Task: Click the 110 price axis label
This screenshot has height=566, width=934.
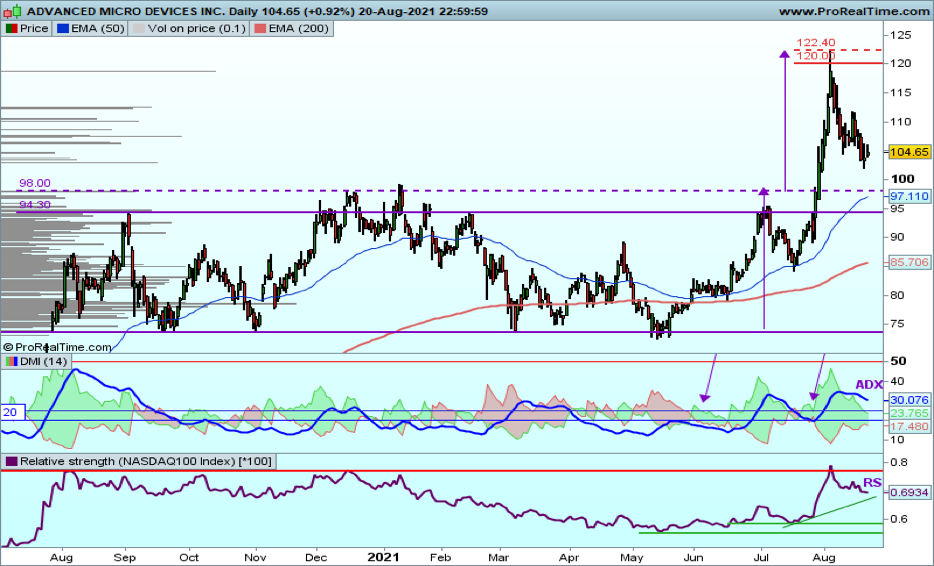Action: click(901, 122)
